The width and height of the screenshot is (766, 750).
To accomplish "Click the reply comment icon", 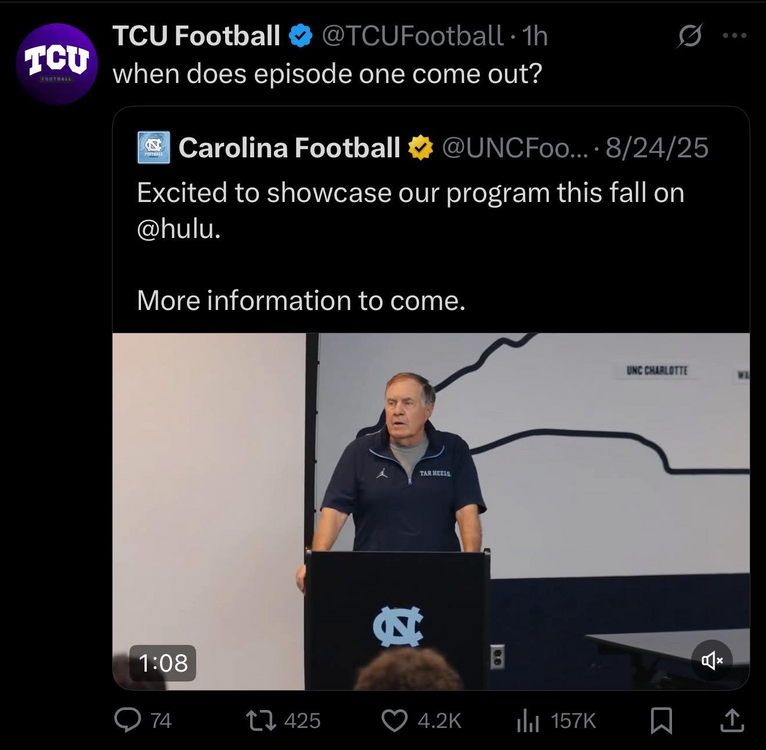I will pos(129,720).
